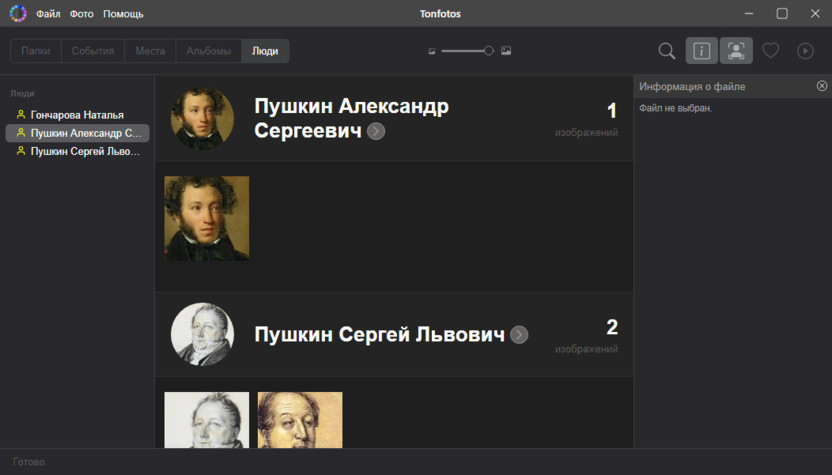Start slideshow with the play icon

805,51
